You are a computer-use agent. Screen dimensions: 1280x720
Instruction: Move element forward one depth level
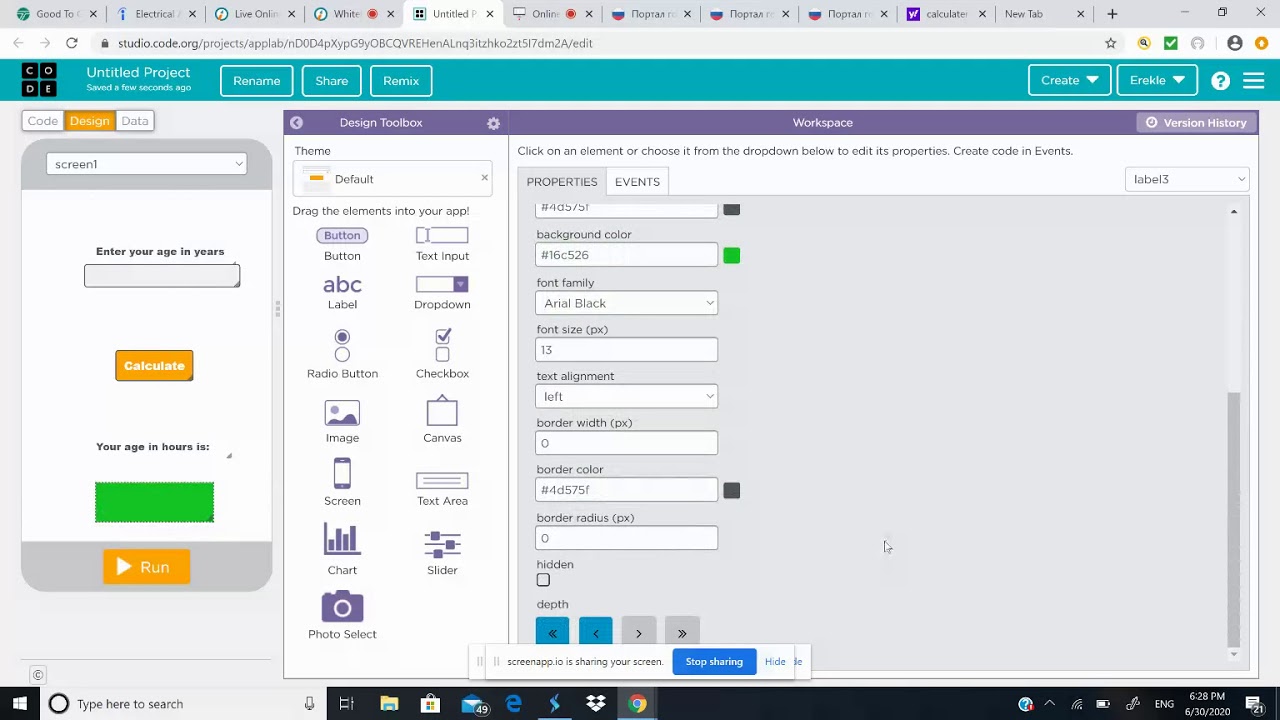(x=639, y=633)
